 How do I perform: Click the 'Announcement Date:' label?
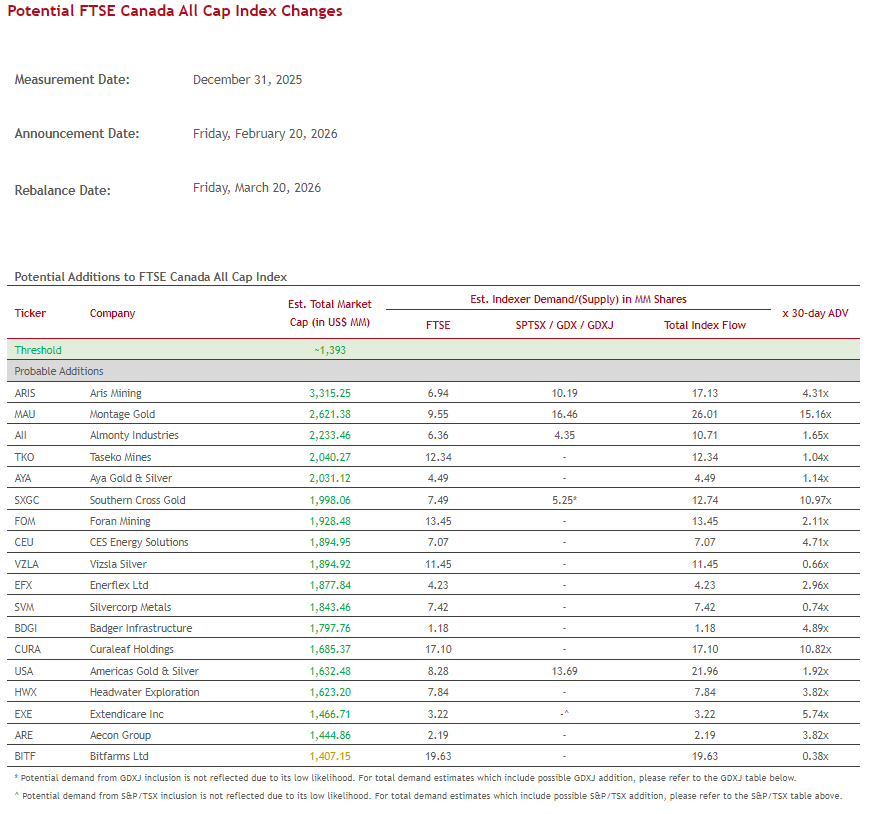coord(77,134)
